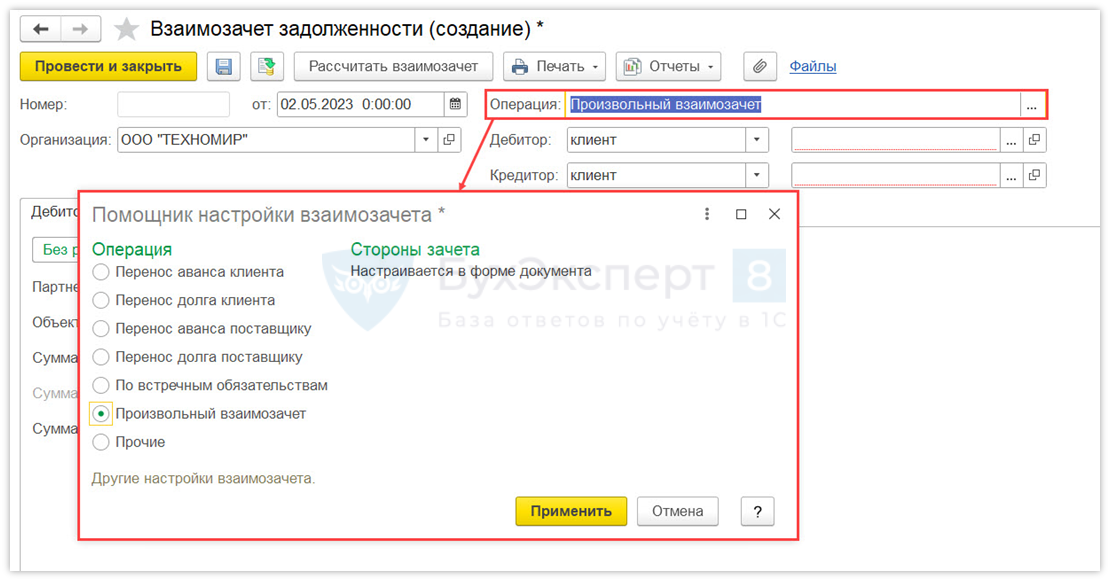Screen dimensions: 1110x581
Task: Click ellipsis button in Дебитор partner field
Action: click(1011, 140)
